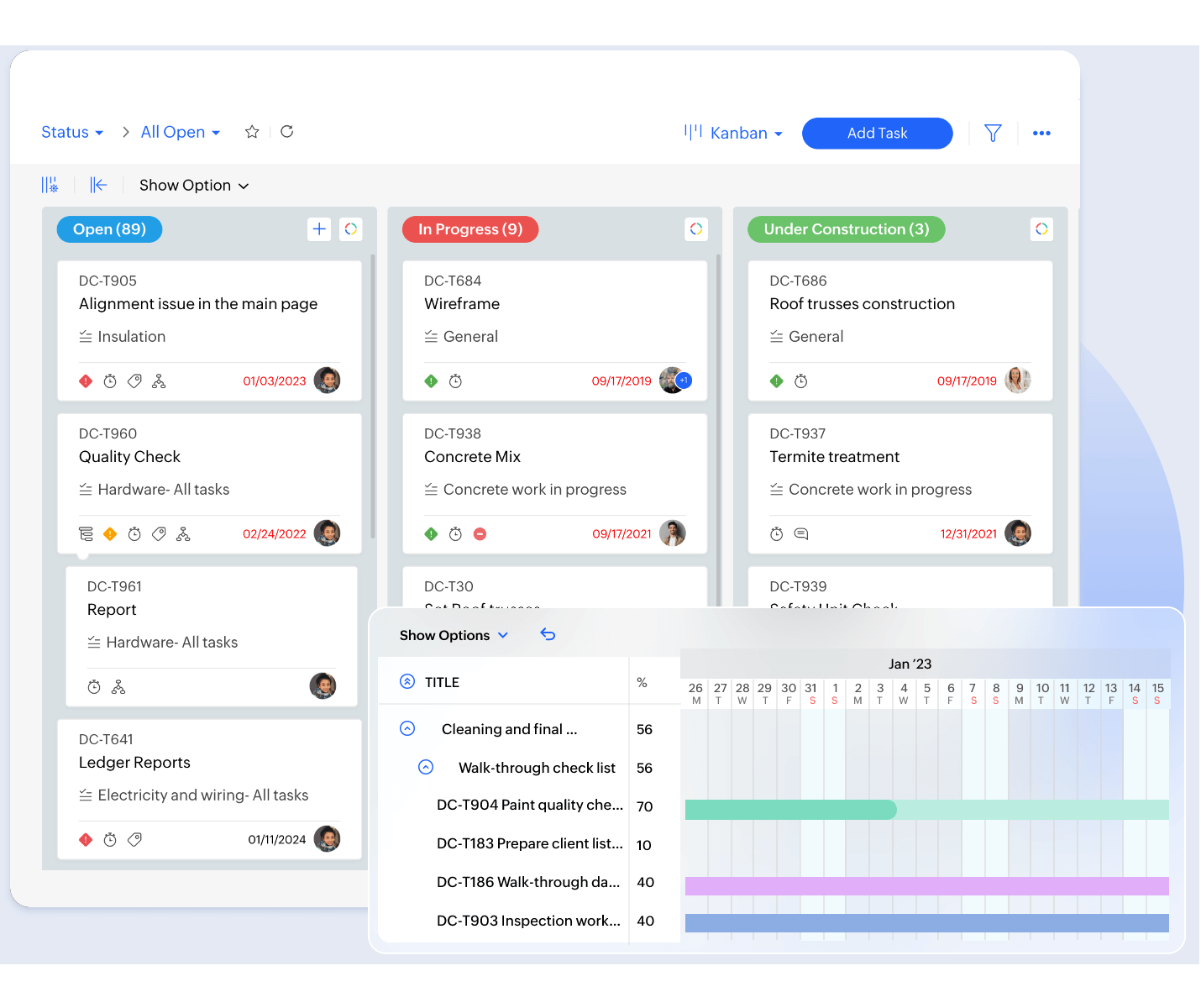Click the comment icon on the Termite treatment card

pyautogui.click(x=800, y=533)
